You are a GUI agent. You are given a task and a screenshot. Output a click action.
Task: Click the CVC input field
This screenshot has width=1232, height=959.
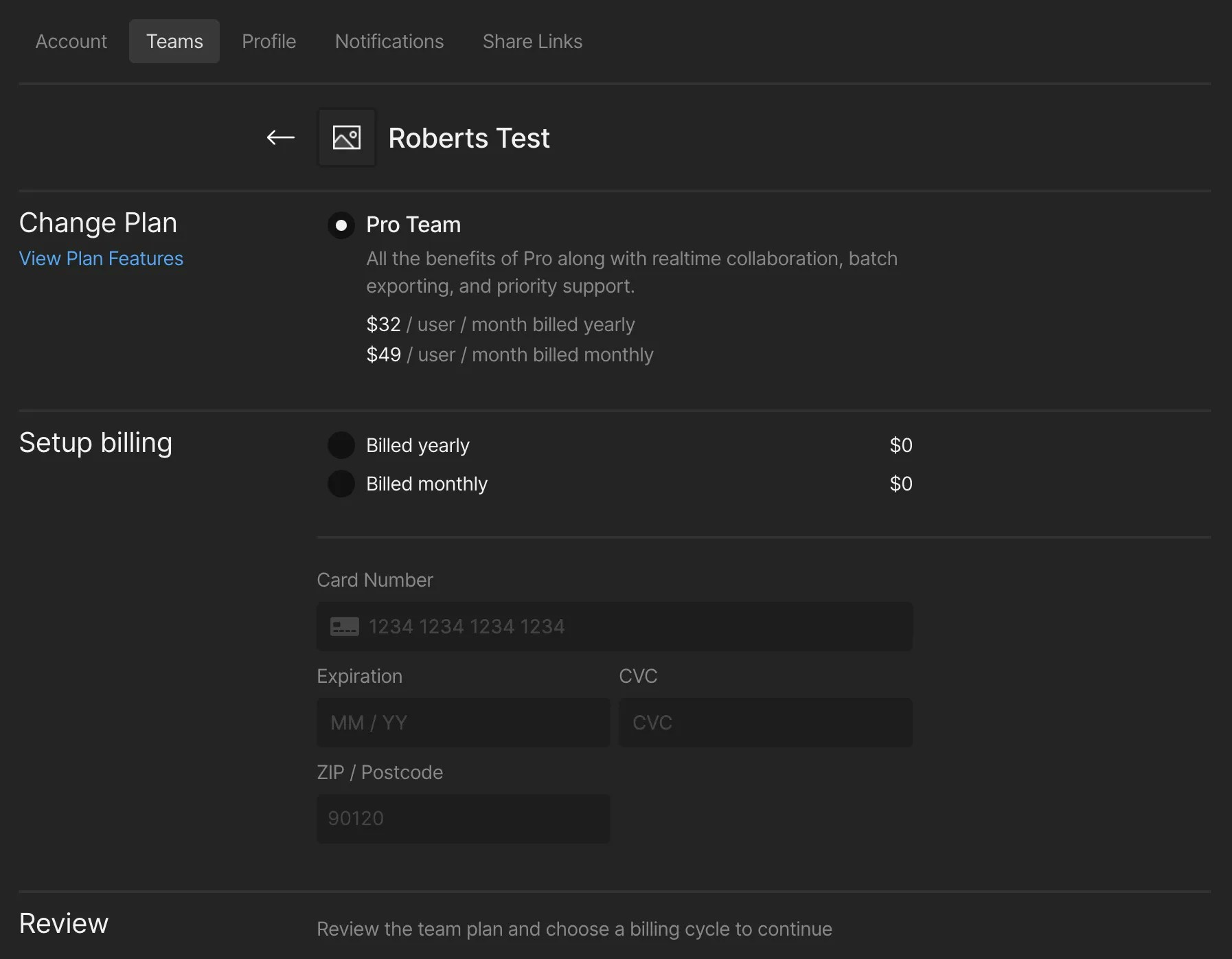[765, 723]
